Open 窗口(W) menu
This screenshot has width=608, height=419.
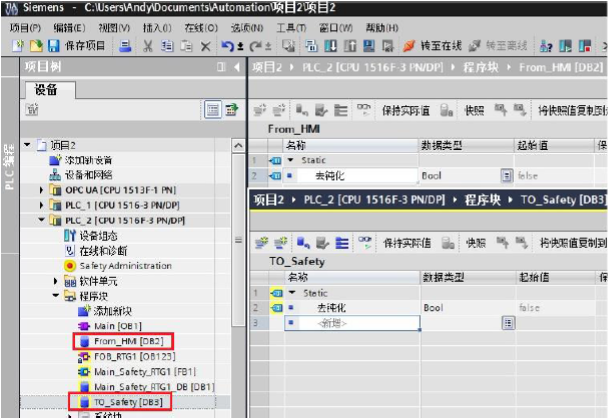pyautogui.click(x=336, y=28)
